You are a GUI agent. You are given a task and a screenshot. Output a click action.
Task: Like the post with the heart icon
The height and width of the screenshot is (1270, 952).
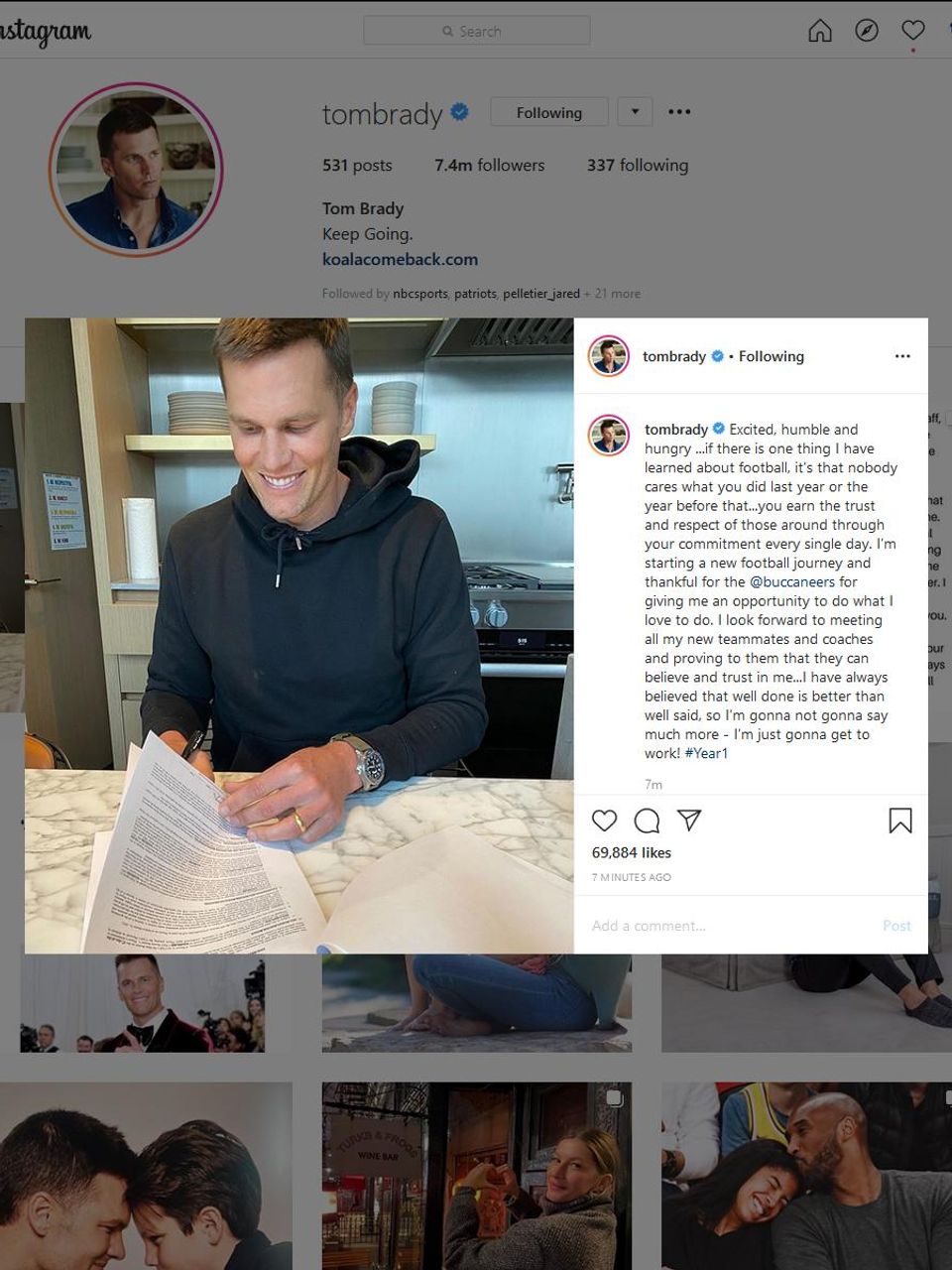click(604, 821)
